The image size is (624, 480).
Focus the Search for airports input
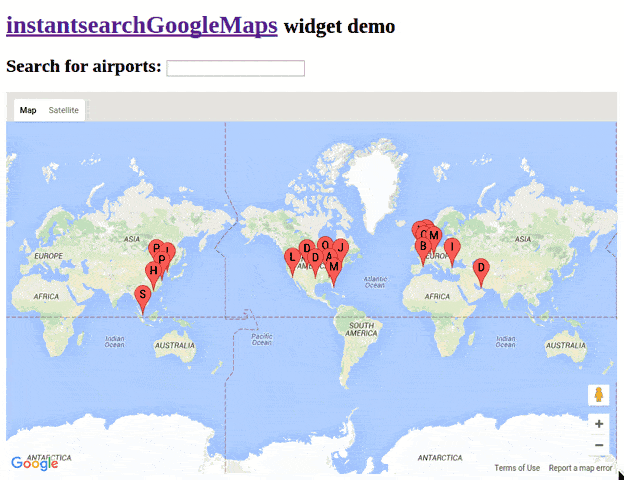coord(236,68)
